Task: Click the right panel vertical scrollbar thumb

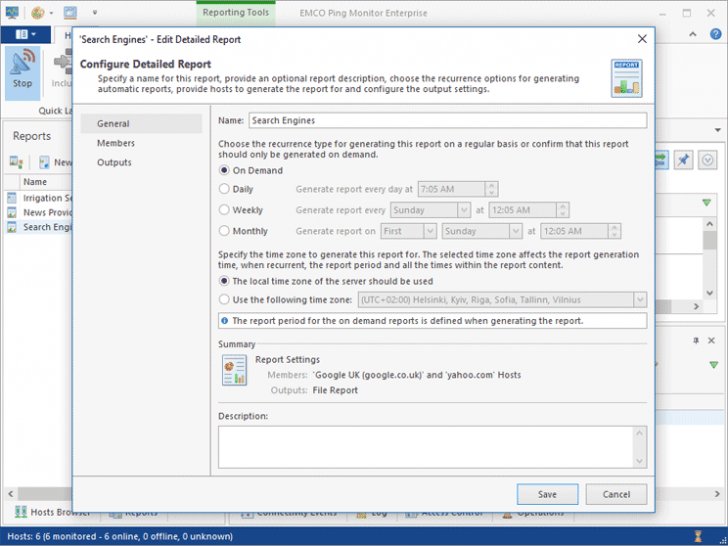Action: coord(709,240)
